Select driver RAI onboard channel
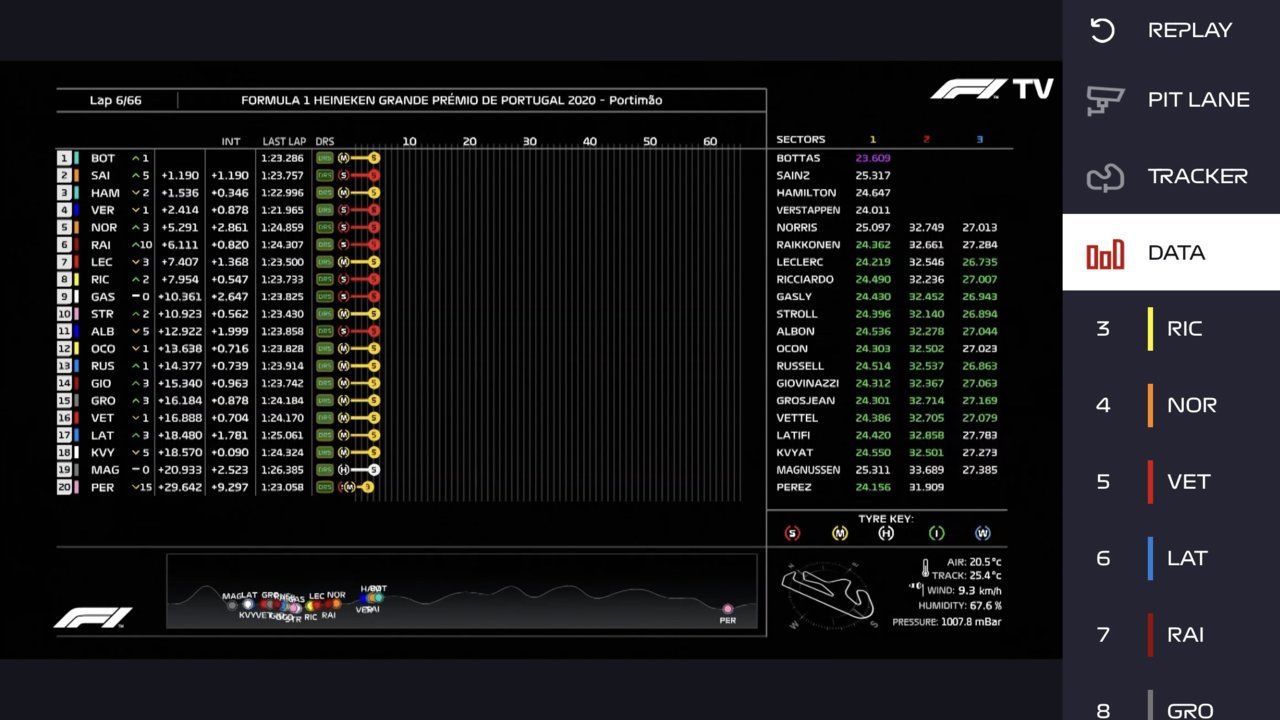Screen dimensions: 1280x720 coord(1171,634)
